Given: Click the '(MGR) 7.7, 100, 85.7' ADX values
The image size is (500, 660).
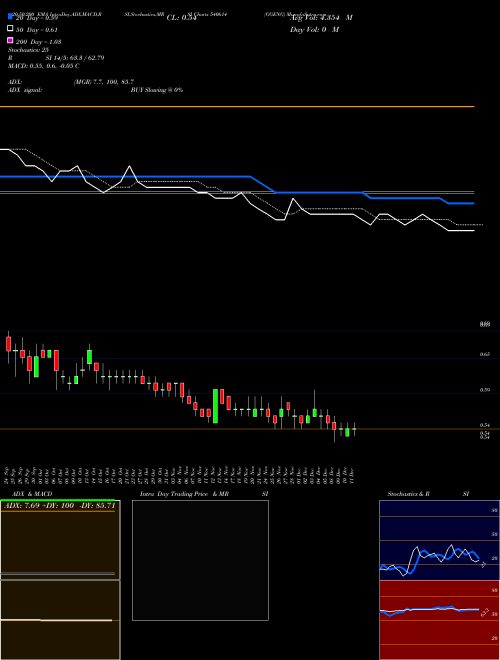Looking at the screenshot, I should pyautogui.click(x=104, y=82).
